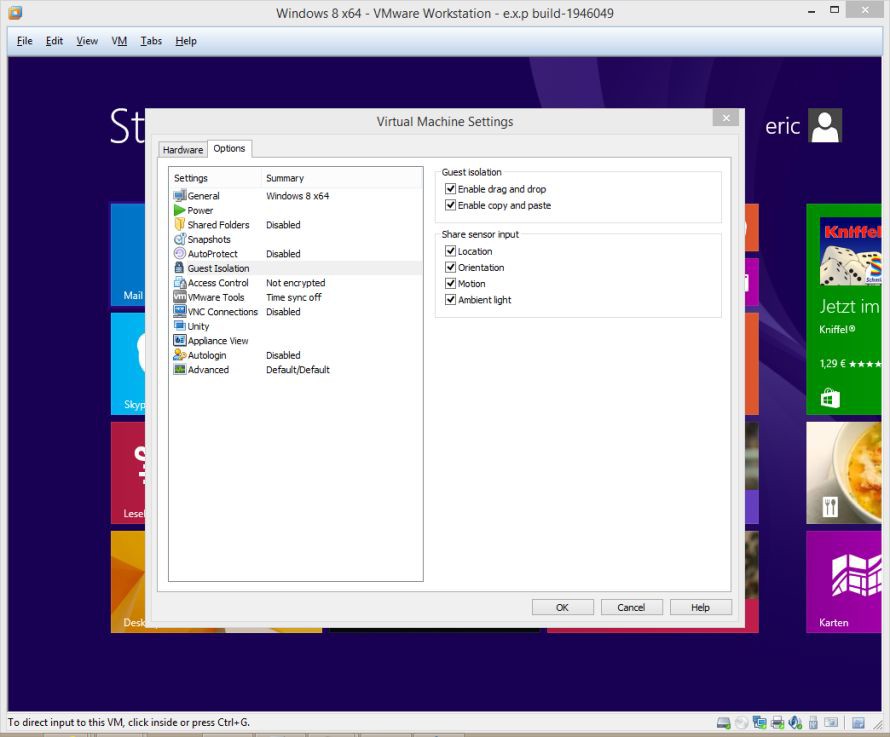Click 'Disabled' summary in Shared Folders row

point(283,225)
